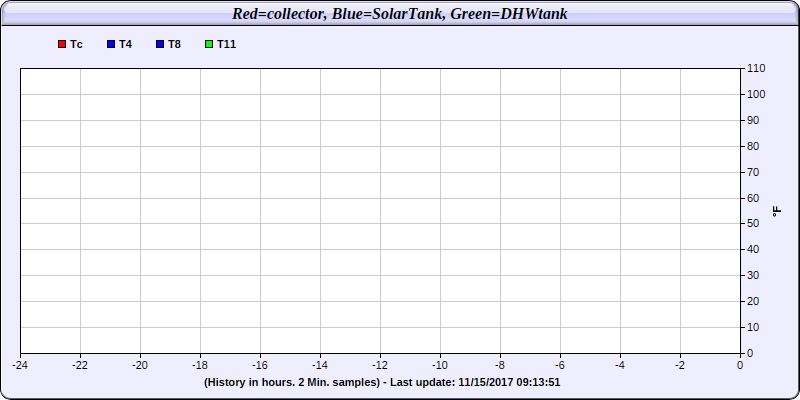This screenshot has width=800, height=400.
Task: Click the -14 label on the hours axis
Action: 320,365
